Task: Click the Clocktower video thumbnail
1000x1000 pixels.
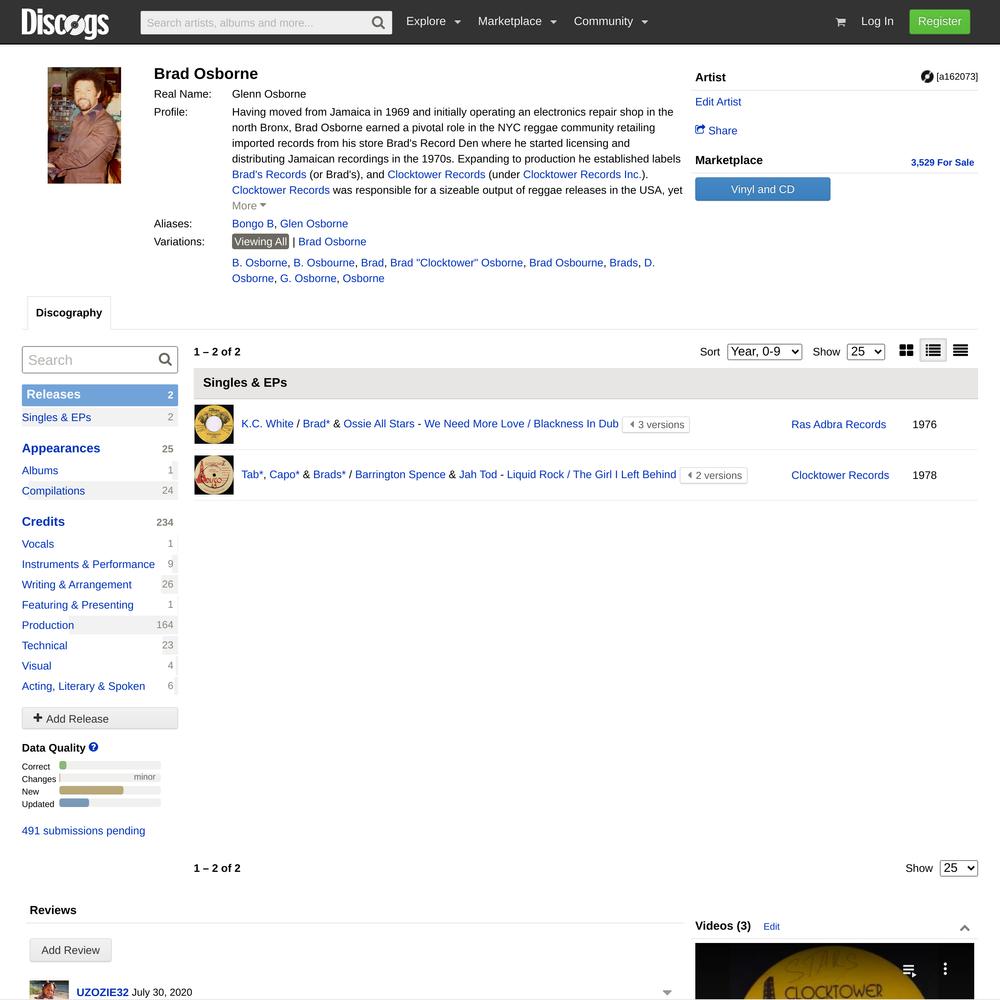Action: [834, 971]
